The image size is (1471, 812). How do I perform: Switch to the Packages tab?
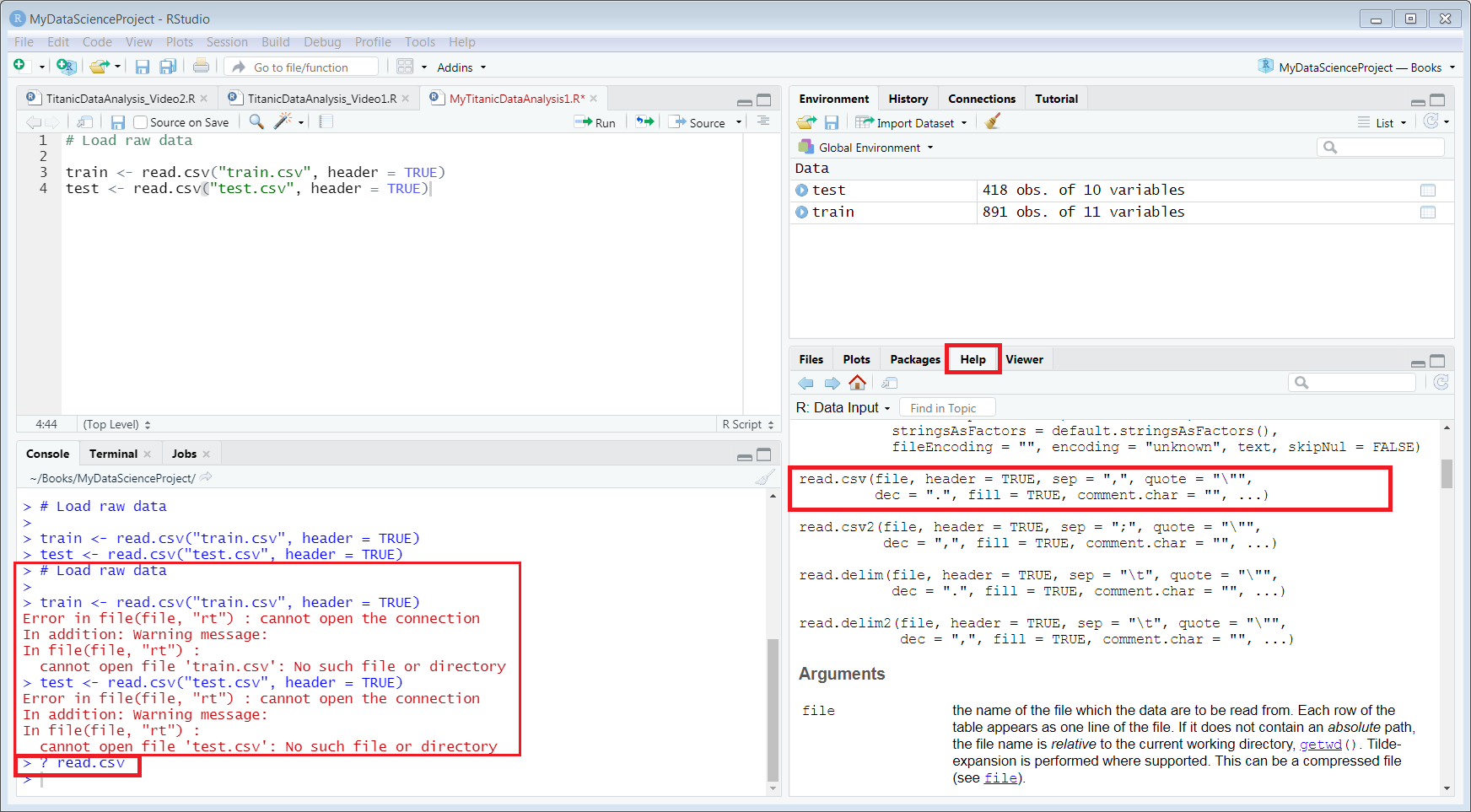coord(914,359)
